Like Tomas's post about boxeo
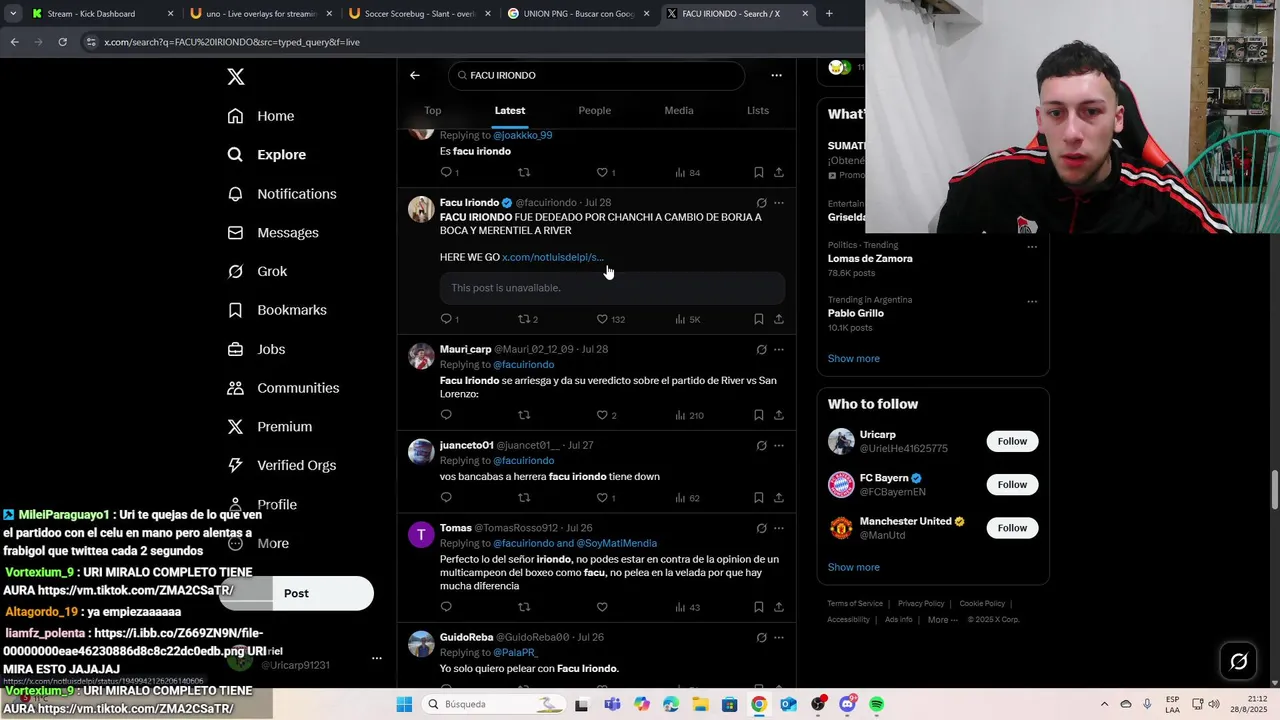The width and height of the screenshot is (1280, 720). pos(602,607)
